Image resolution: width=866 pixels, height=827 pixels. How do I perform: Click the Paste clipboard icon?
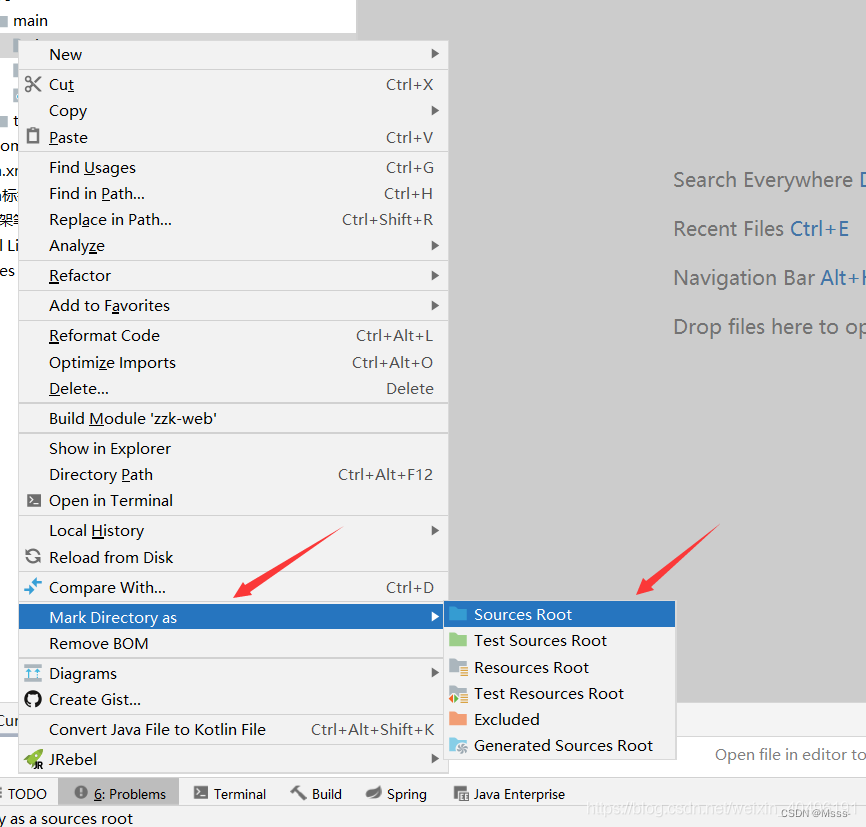[x=33, y=136]
